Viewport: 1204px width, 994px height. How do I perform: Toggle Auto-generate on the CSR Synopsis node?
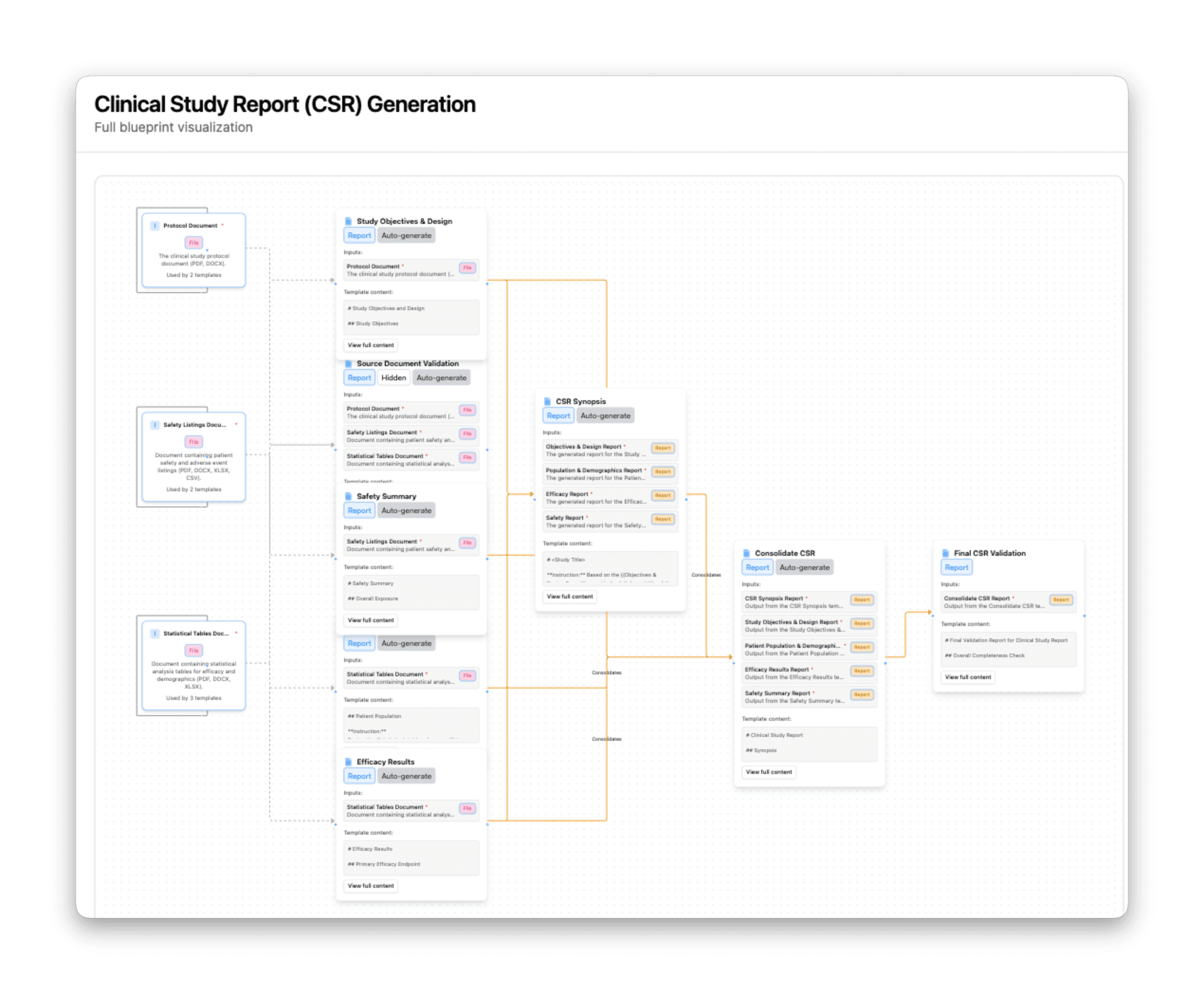(605, 416)
